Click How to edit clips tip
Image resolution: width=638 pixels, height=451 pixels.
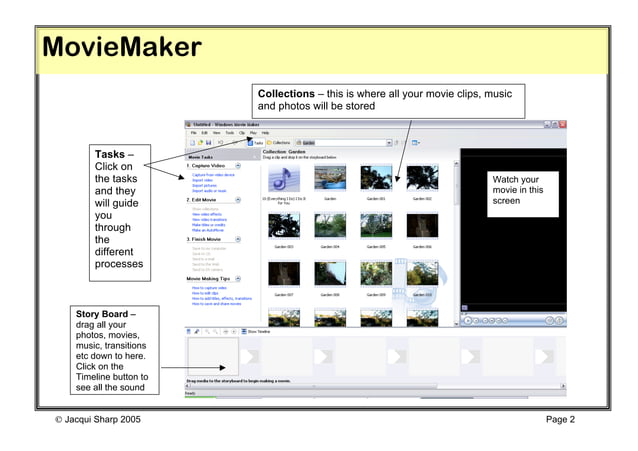pyautogui.click(x=205, y=293)
